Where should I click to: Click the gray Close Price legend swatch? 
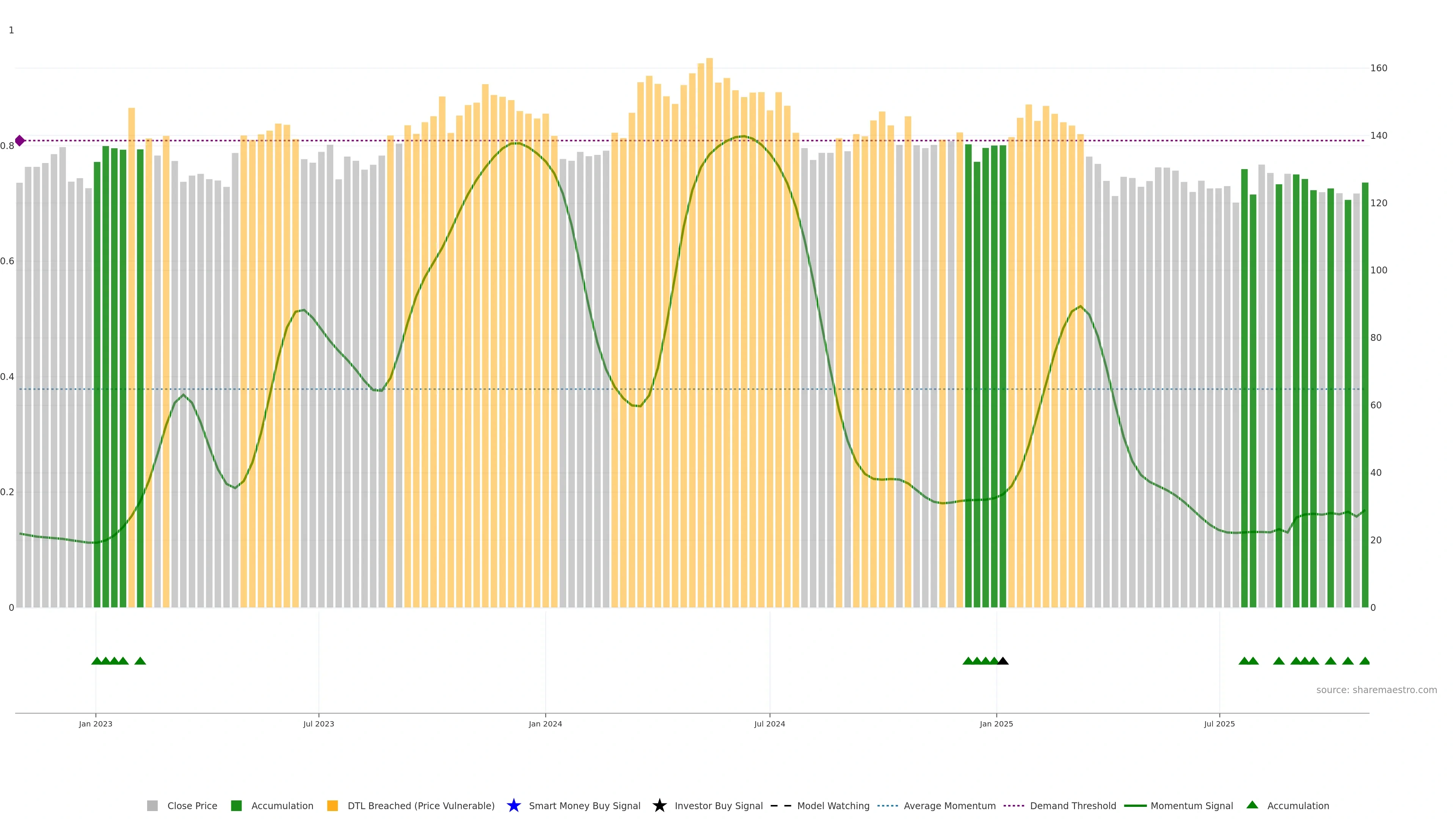pos(152,805)
